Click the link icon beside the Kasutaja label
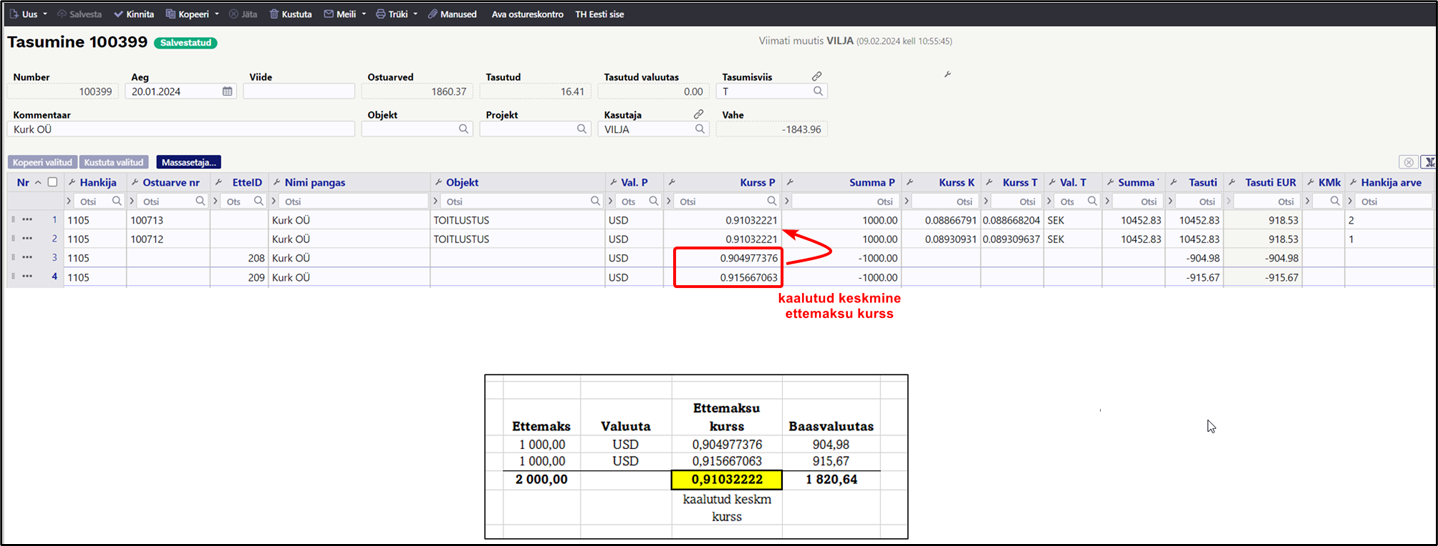This screenshot has height=546, width=1438. point(698,115)
